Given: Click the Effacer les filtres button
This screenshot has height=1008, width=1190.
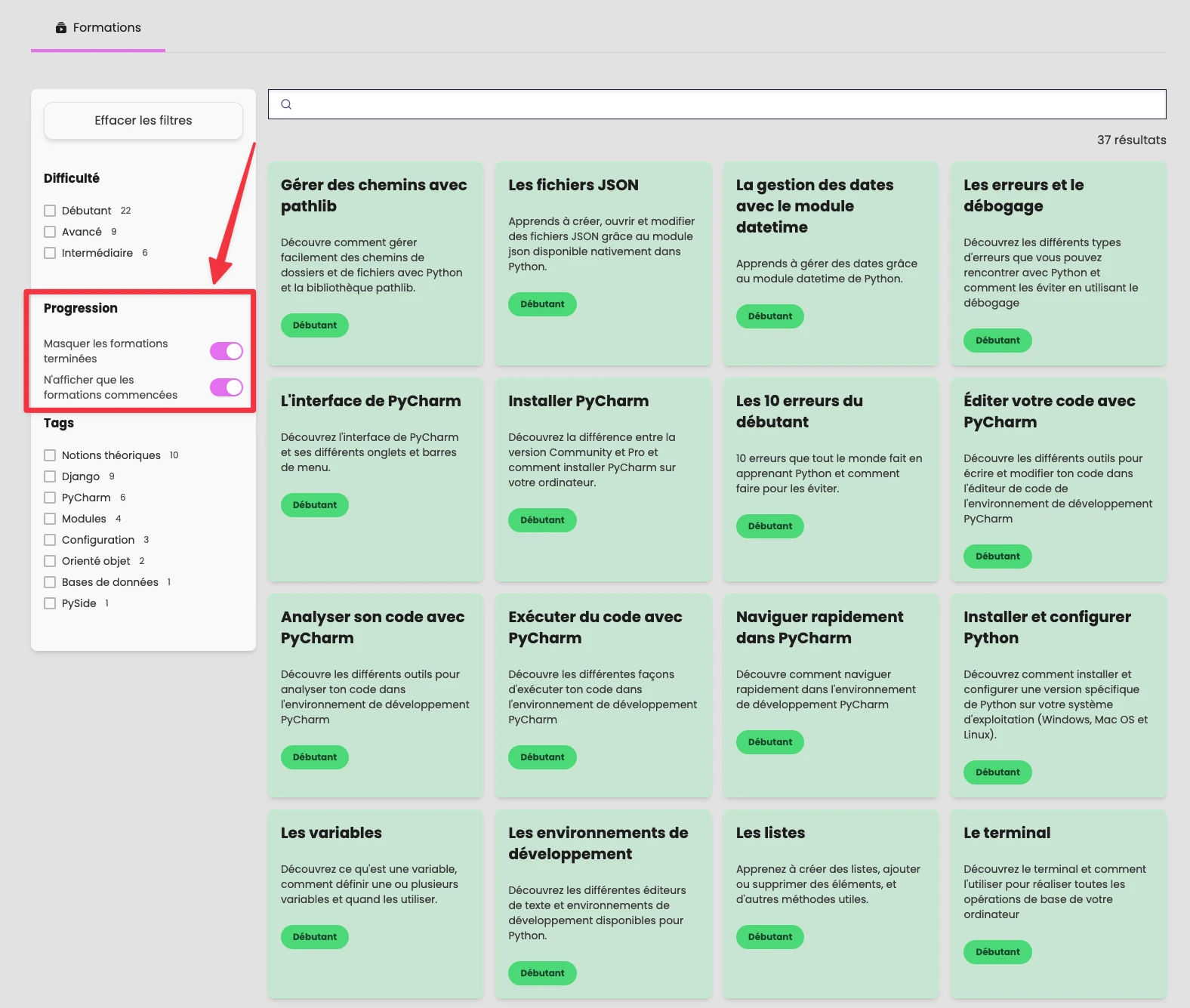Looking at the screenshot, I should [x=143, y=121].
